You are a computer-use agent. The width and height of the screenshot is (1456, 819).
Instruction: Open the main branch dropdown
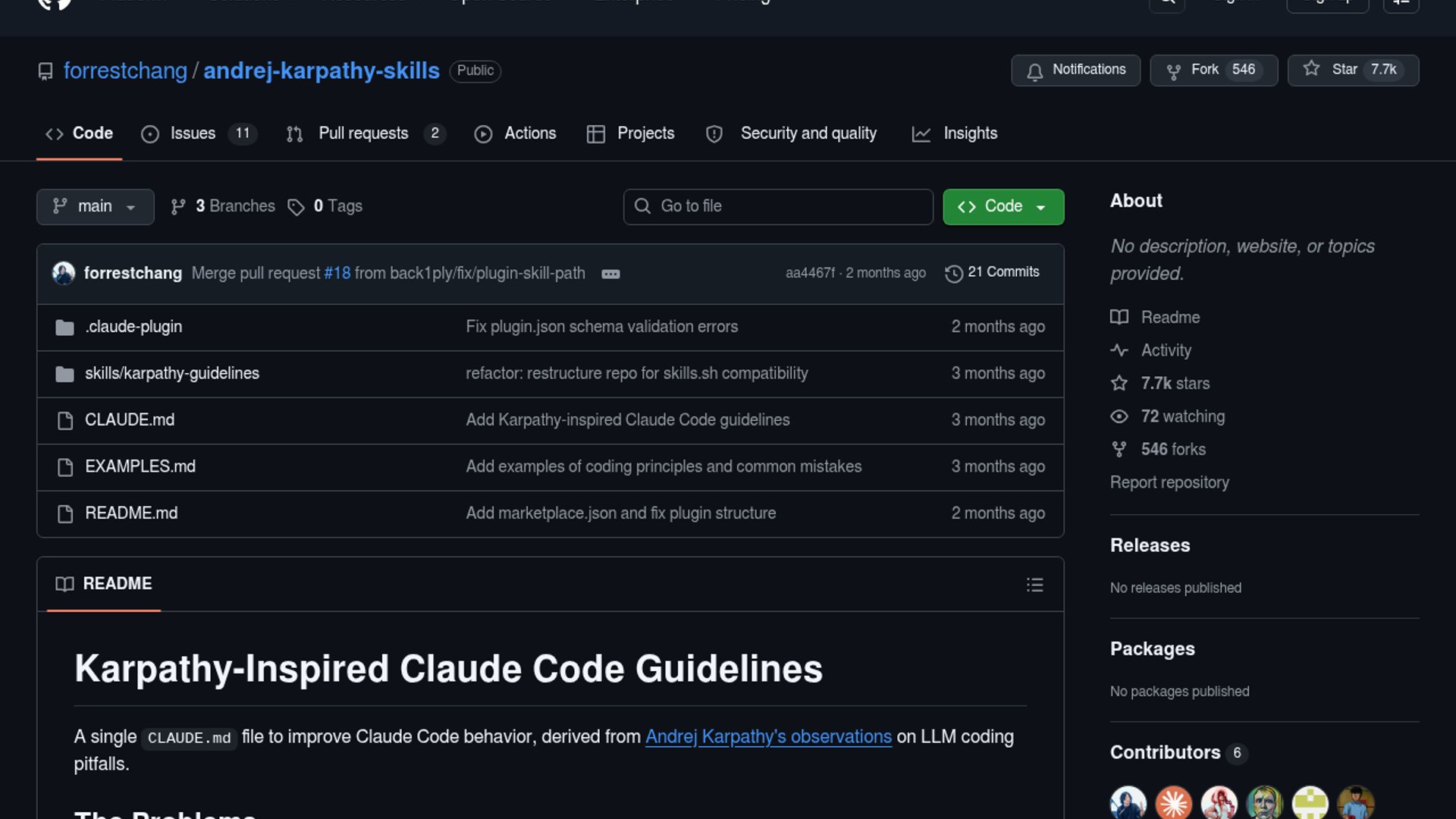(95, 206)
